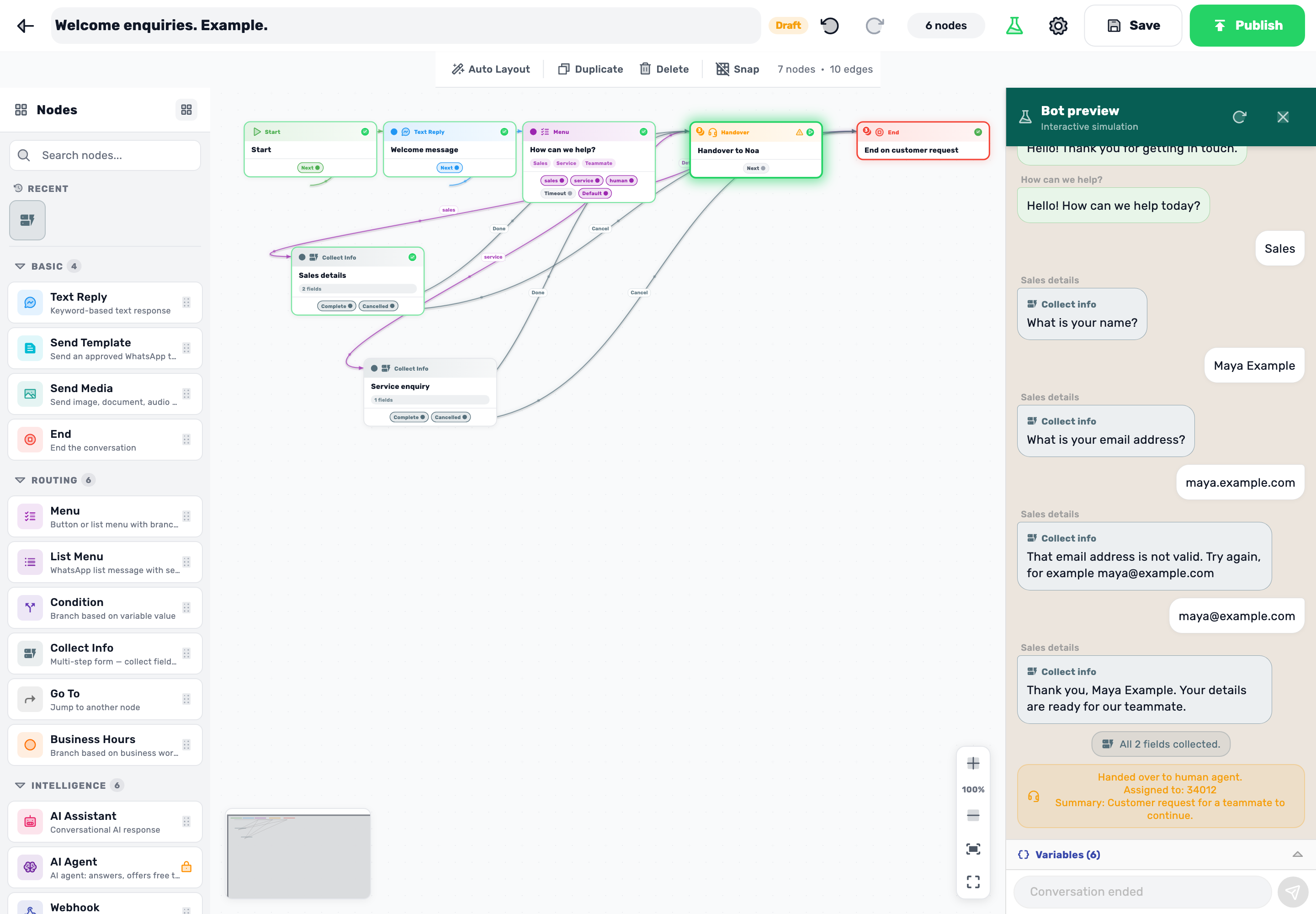This screenshot has height=914, width=1316.
Task: Select the Start node on canvas
Action: pos(310,149)
